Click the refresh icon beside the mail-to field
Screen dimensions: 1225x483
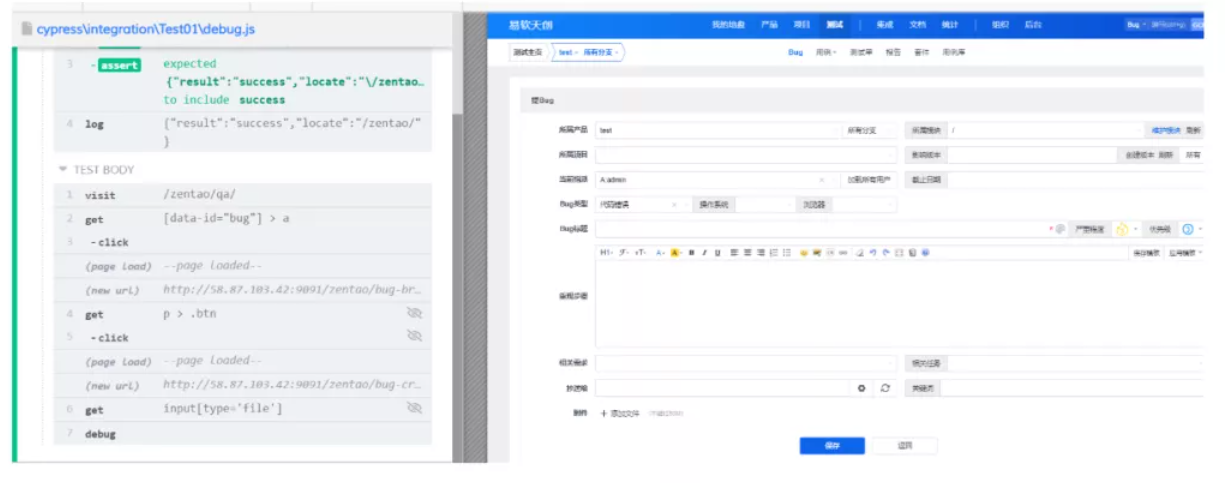click(884, 388)
